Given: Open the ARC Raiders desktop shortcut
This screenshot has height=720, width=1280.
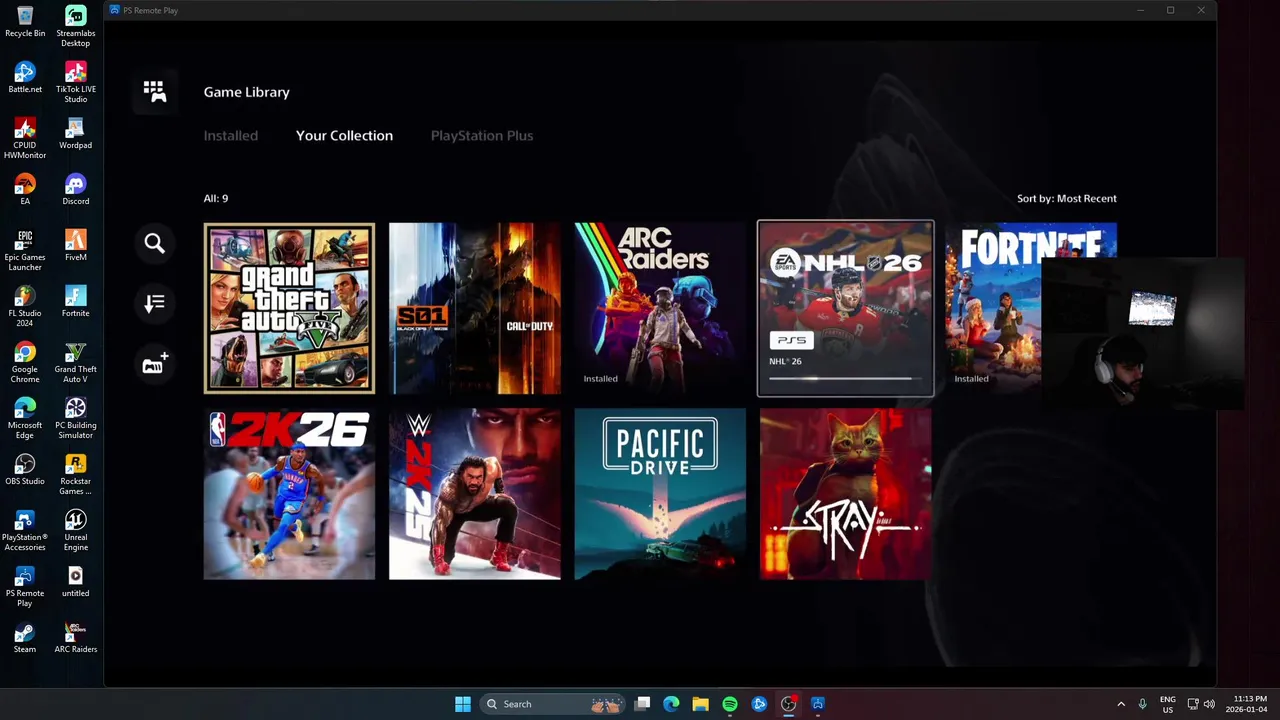Looking at the screenshot, I should tap(75, 638).
